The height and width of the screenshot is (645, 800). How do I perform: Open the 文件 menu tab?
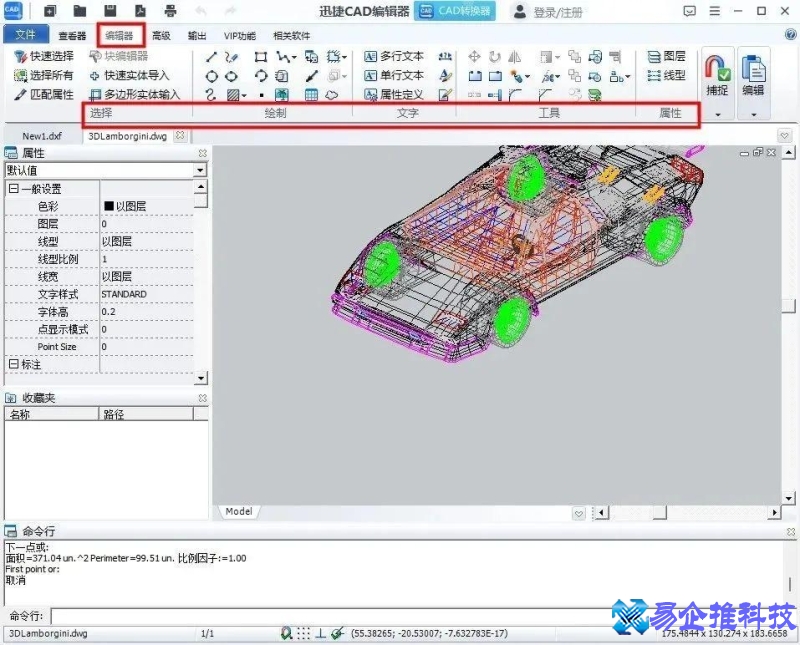click(x=26, y=34)
